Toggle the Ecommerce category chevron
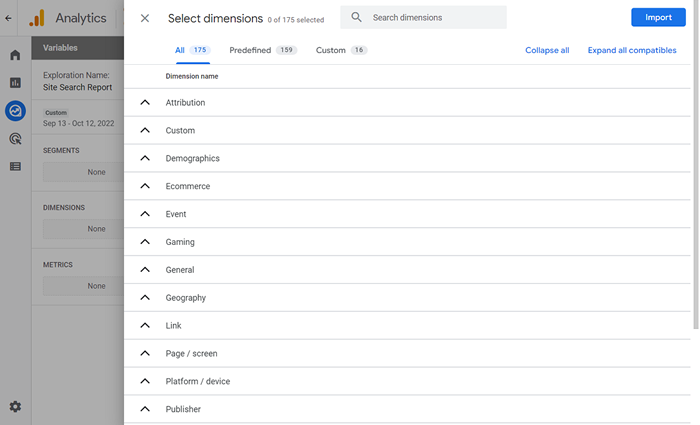 145,186
